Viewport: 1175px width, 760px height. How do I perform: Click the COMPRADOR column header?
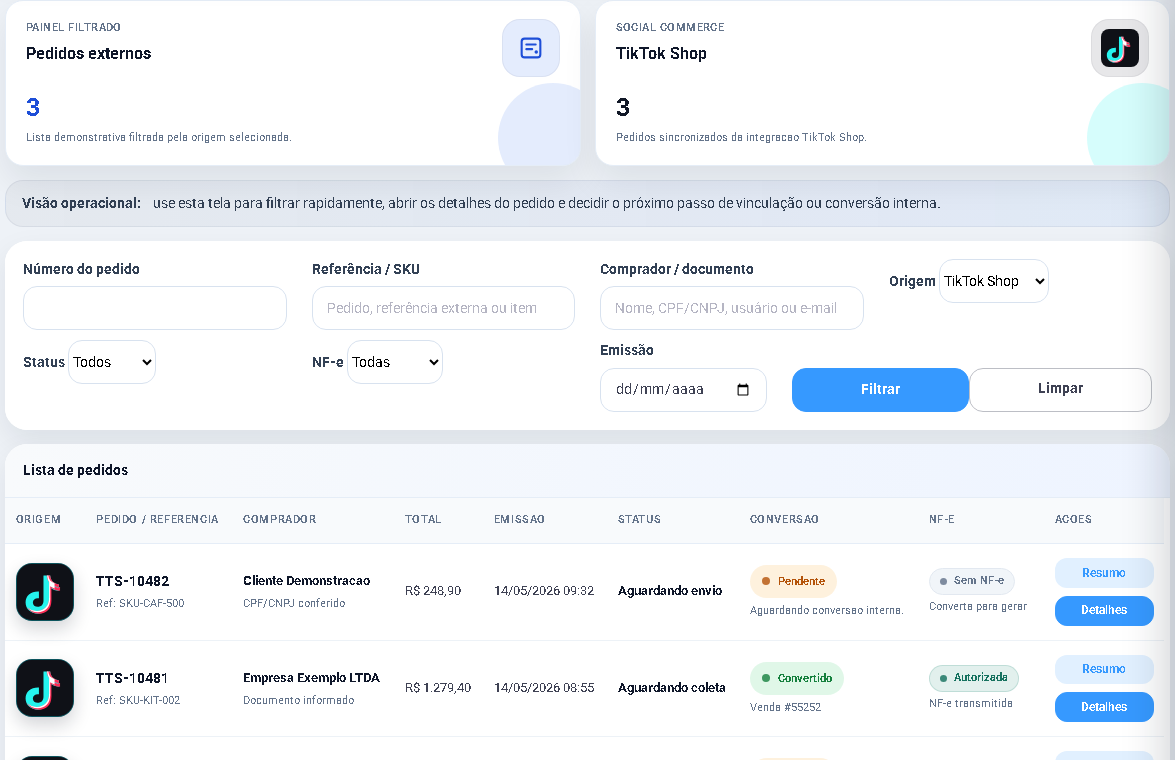tap(280, 519)
